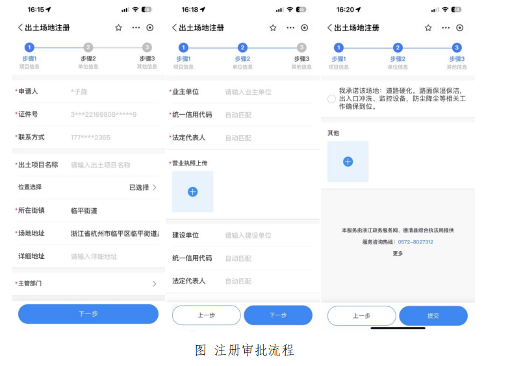Open the 位置选择 已选择 chevron row
Screen dimensions: 510x366
coord(88,187)
